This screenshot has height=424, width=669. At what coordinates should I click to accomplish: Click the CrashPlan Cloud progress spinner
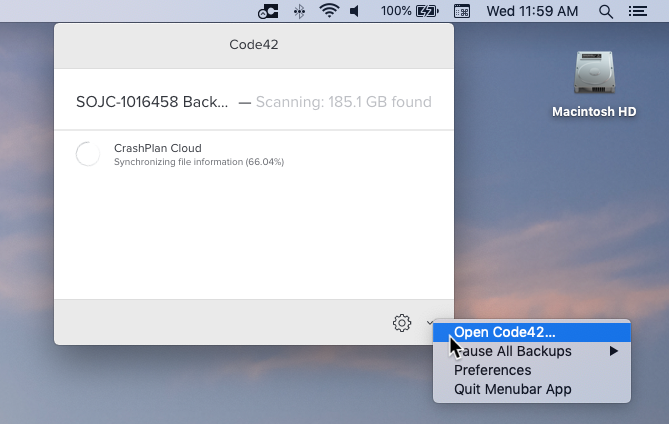[x=88, y=154]
